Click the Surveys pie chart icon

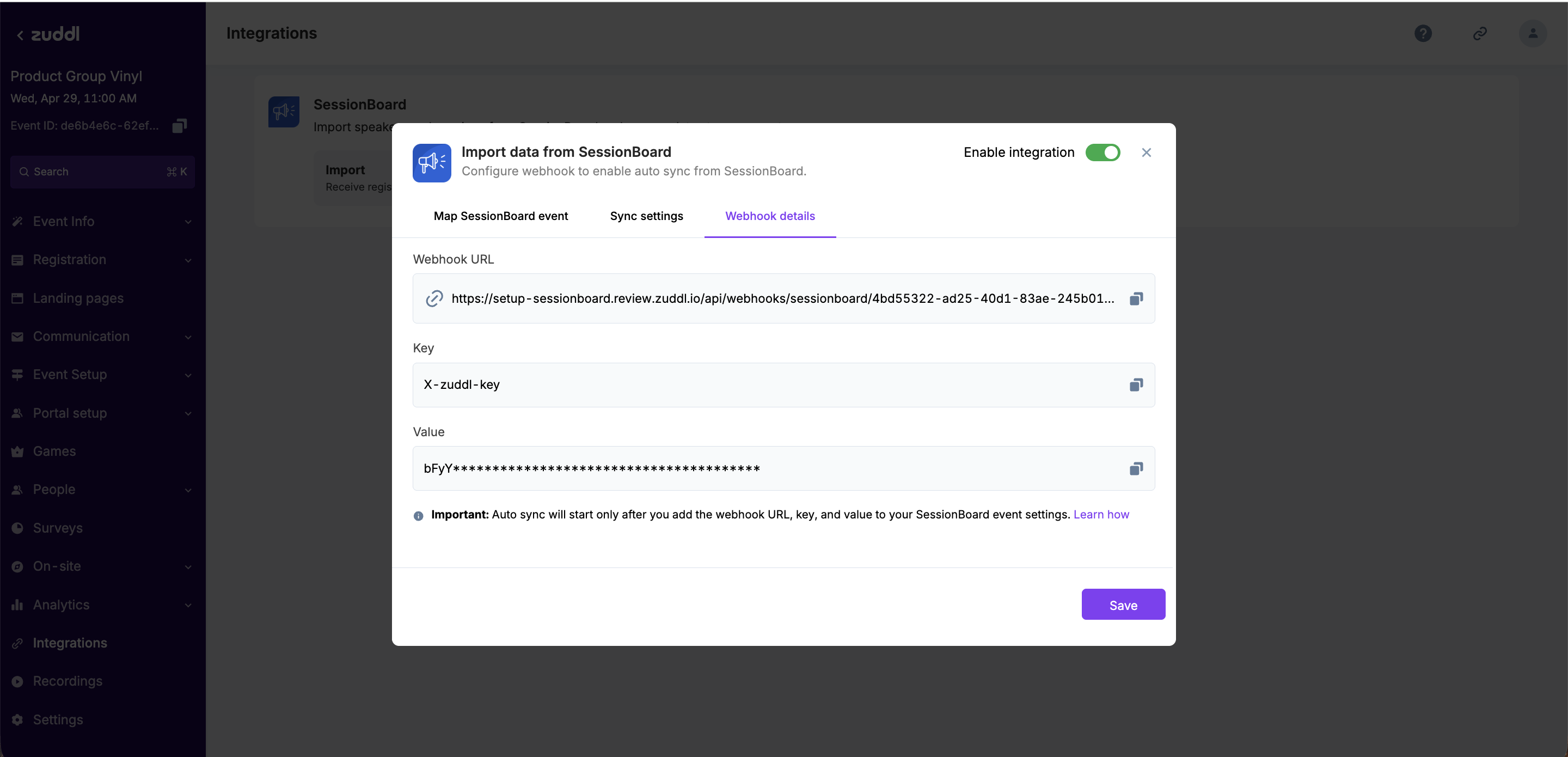17,528
